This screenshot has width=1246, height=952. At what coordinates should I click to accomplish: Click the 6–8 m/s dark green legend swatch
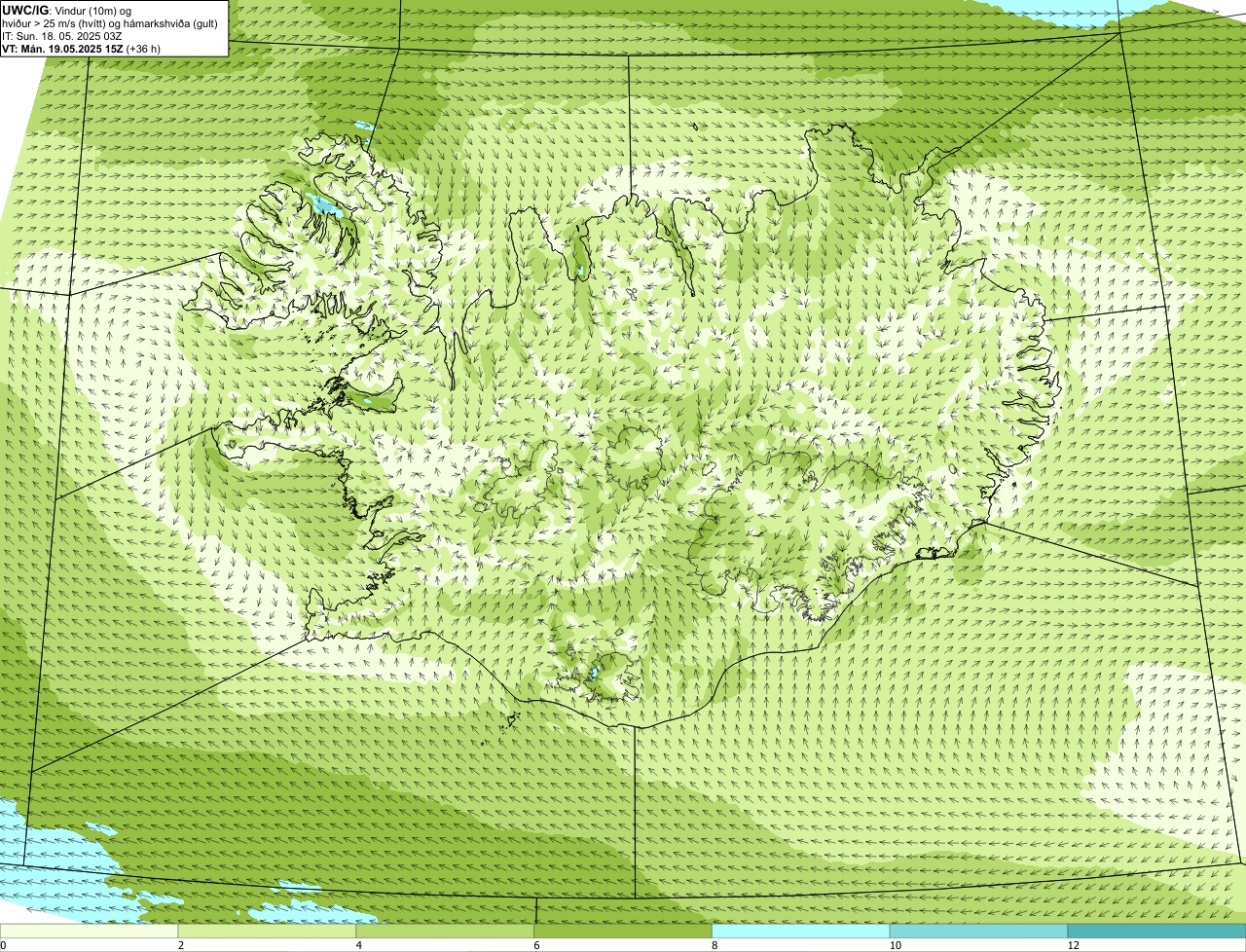pyautogui.click(x=623, y=932)
